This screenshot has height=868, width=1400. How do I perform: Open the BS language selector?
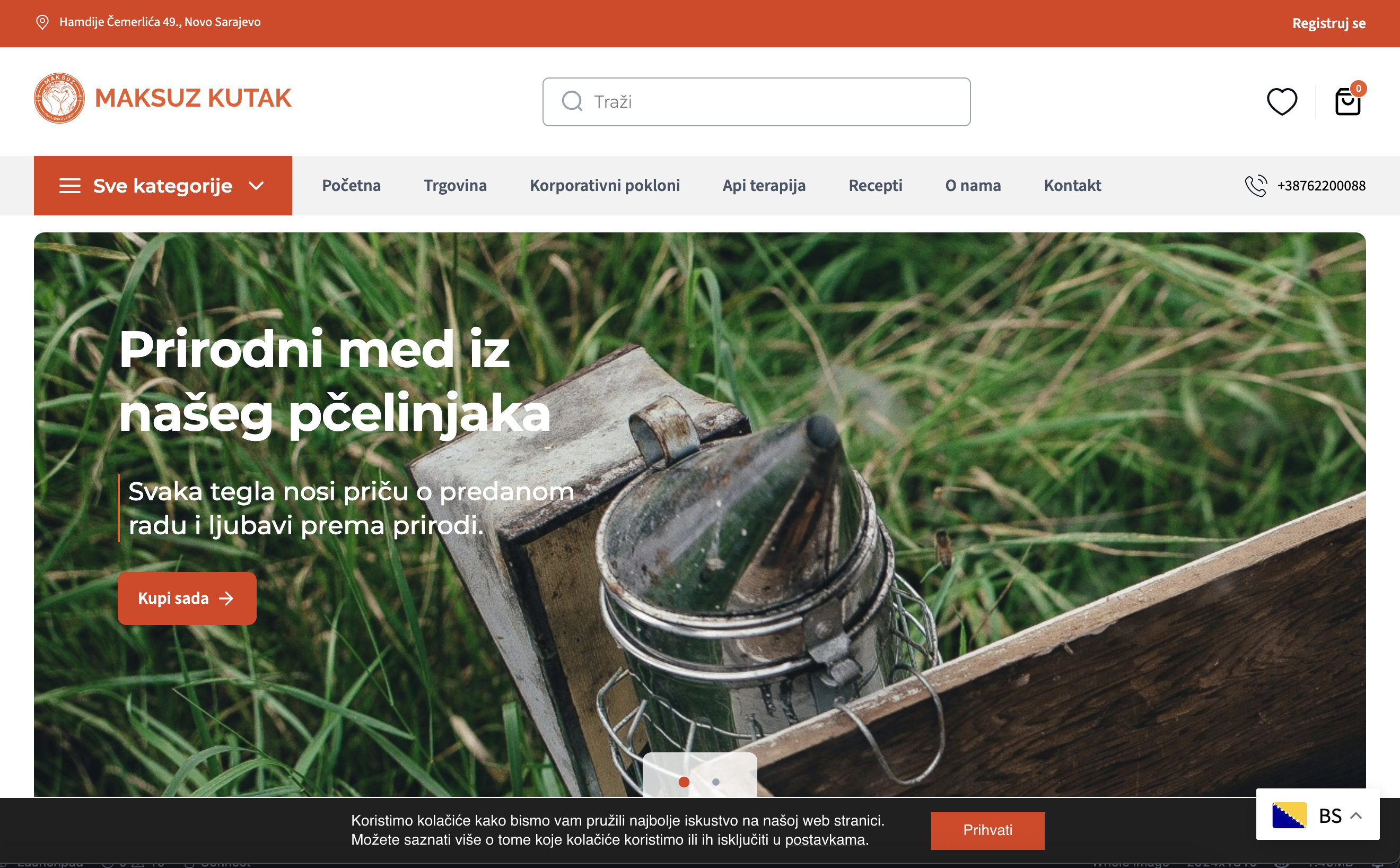point(1317,814)
